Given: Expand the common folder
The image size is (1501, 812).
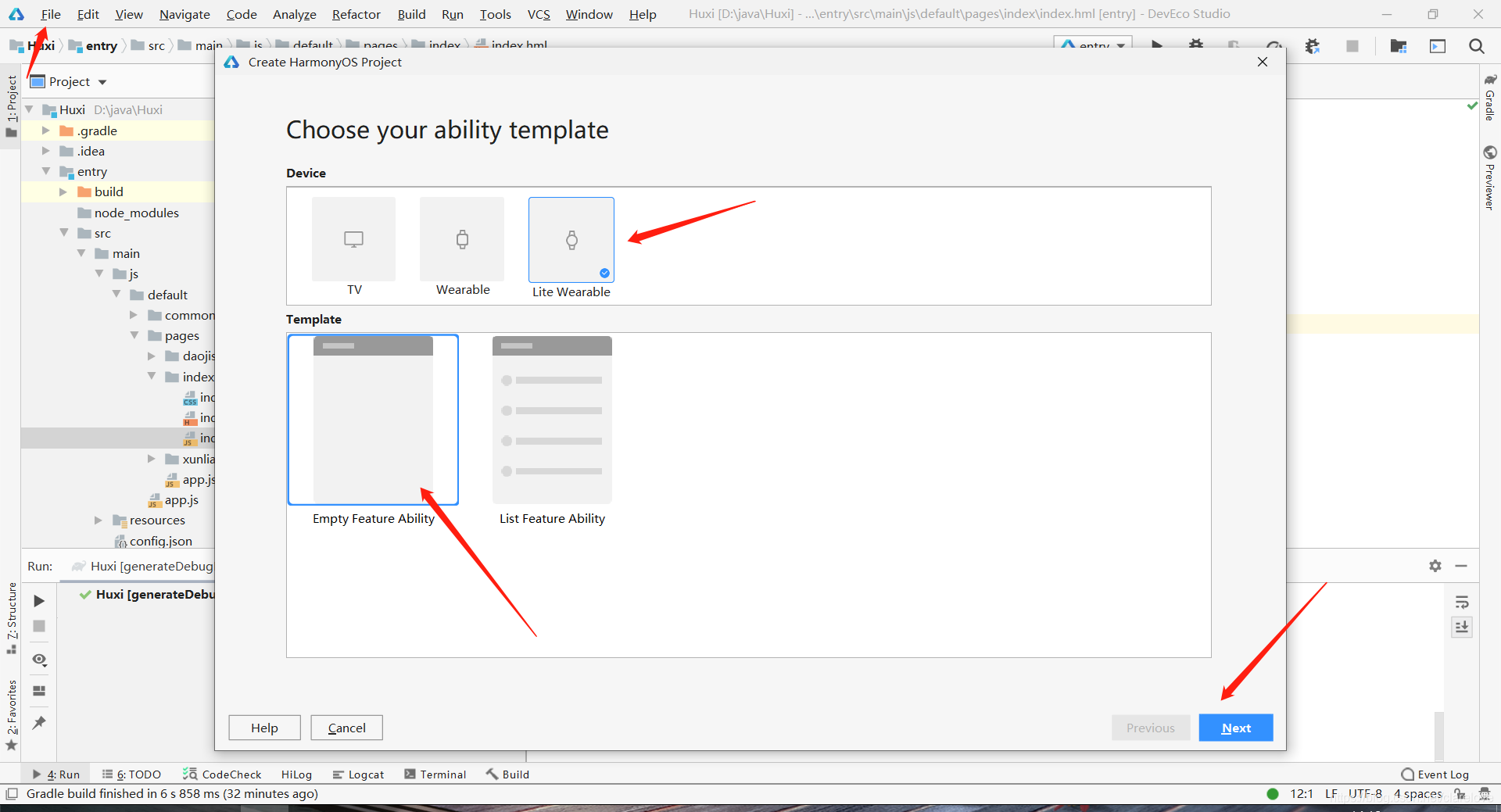Looking at the screenshot, I should pyautogui.click(x=134, y=315).
